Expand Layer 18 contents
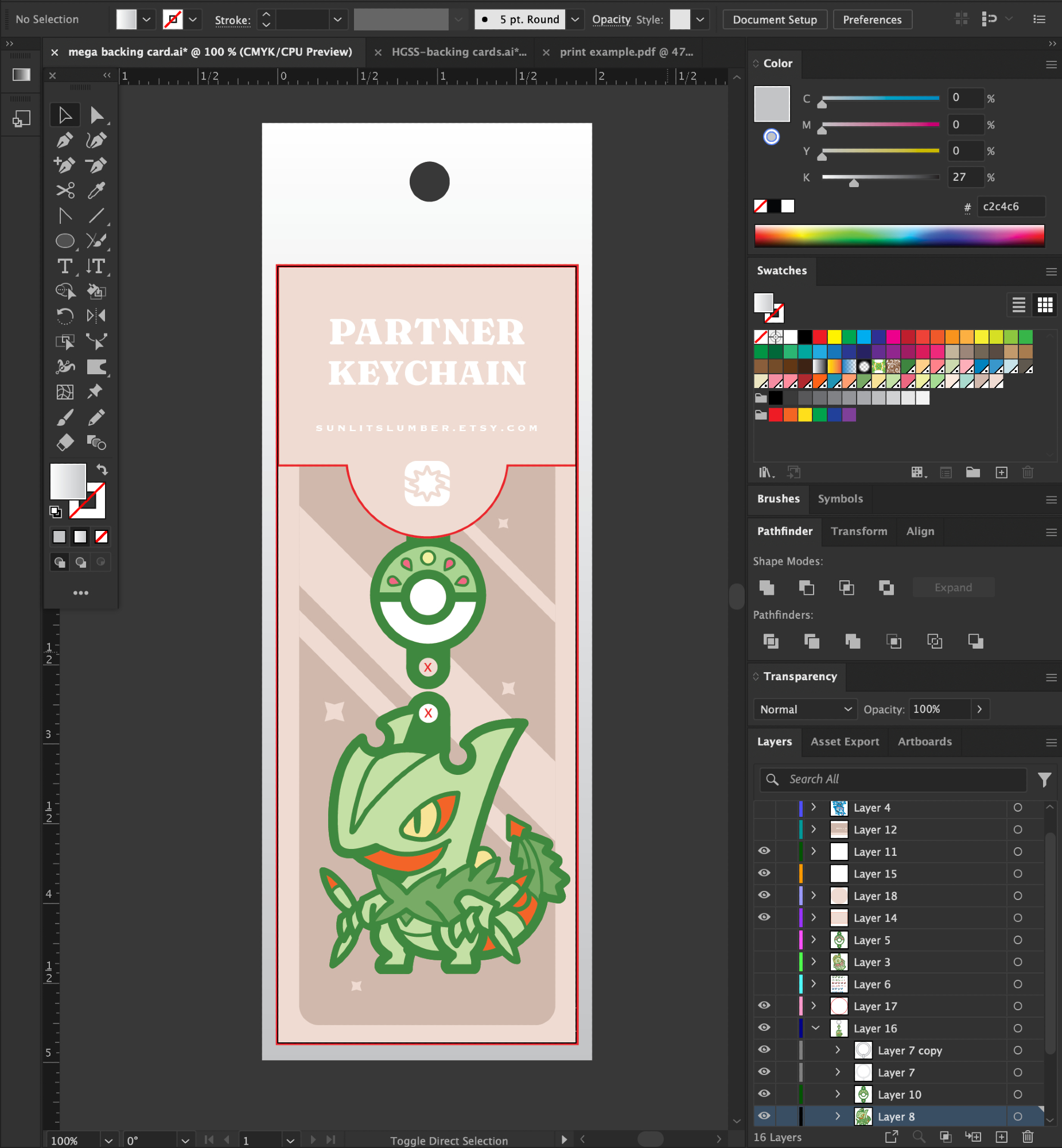 pos(814,895)
